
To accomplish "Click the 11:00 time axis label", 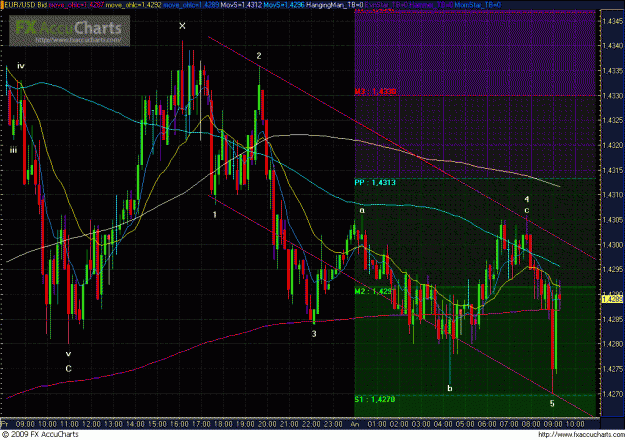I will coord(69,424).
